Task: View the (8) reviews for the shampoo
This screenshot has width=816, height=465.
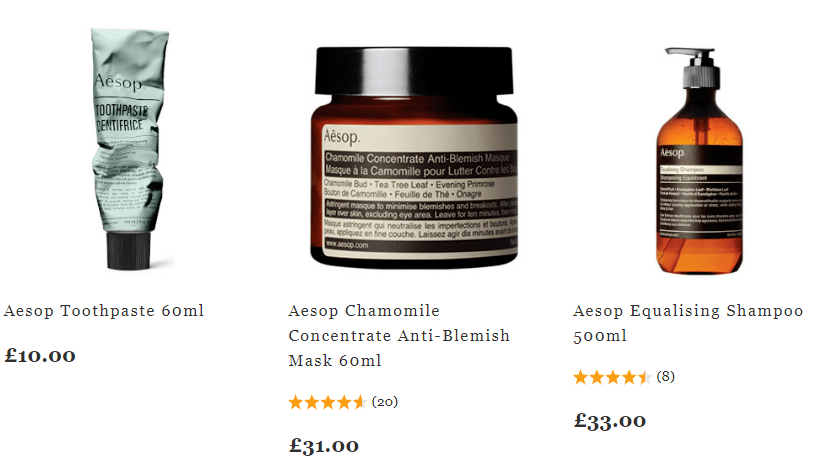Action: 666,377
